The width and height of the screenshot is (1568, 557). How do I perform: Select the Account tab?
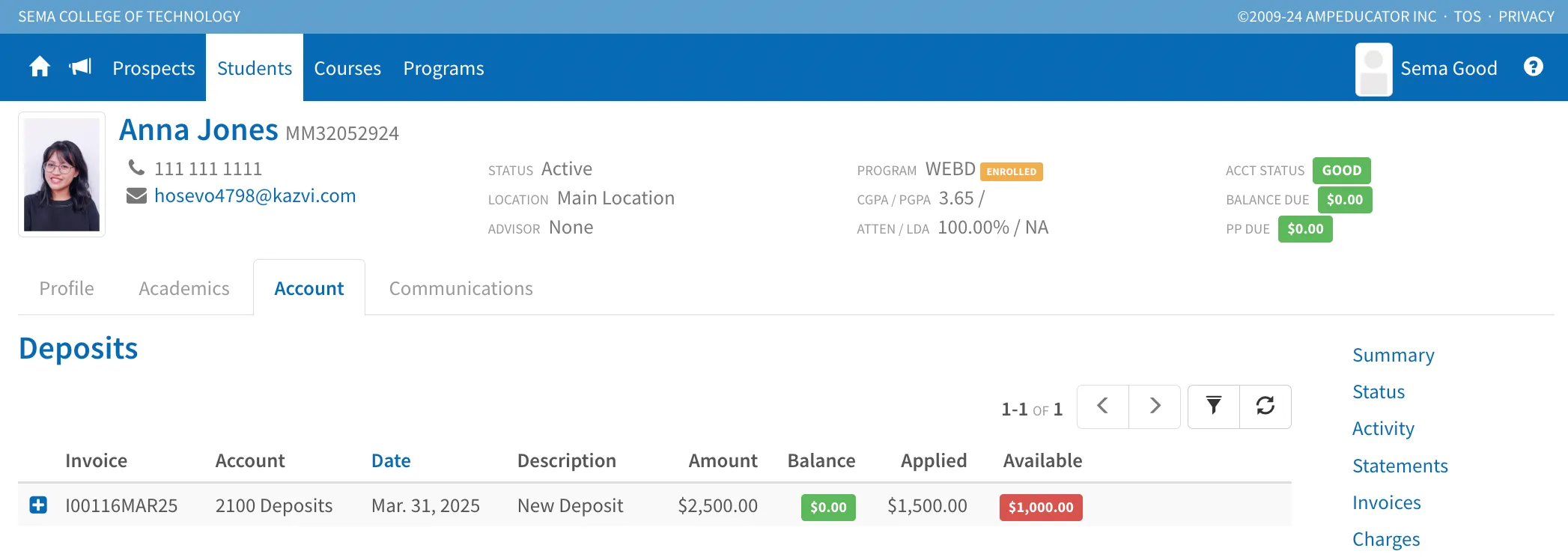coord(309,288)
